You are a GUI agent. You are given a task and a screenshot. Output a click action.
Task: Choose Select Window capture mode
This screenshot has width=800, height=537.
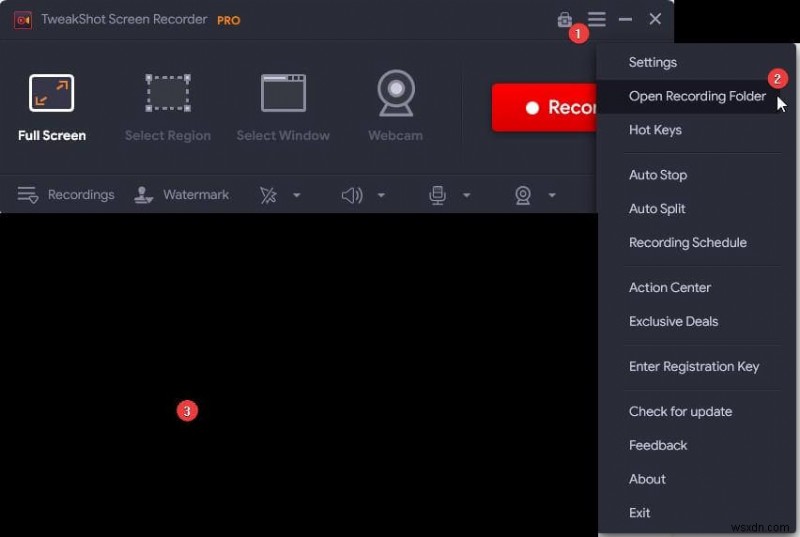pos(283,107)
